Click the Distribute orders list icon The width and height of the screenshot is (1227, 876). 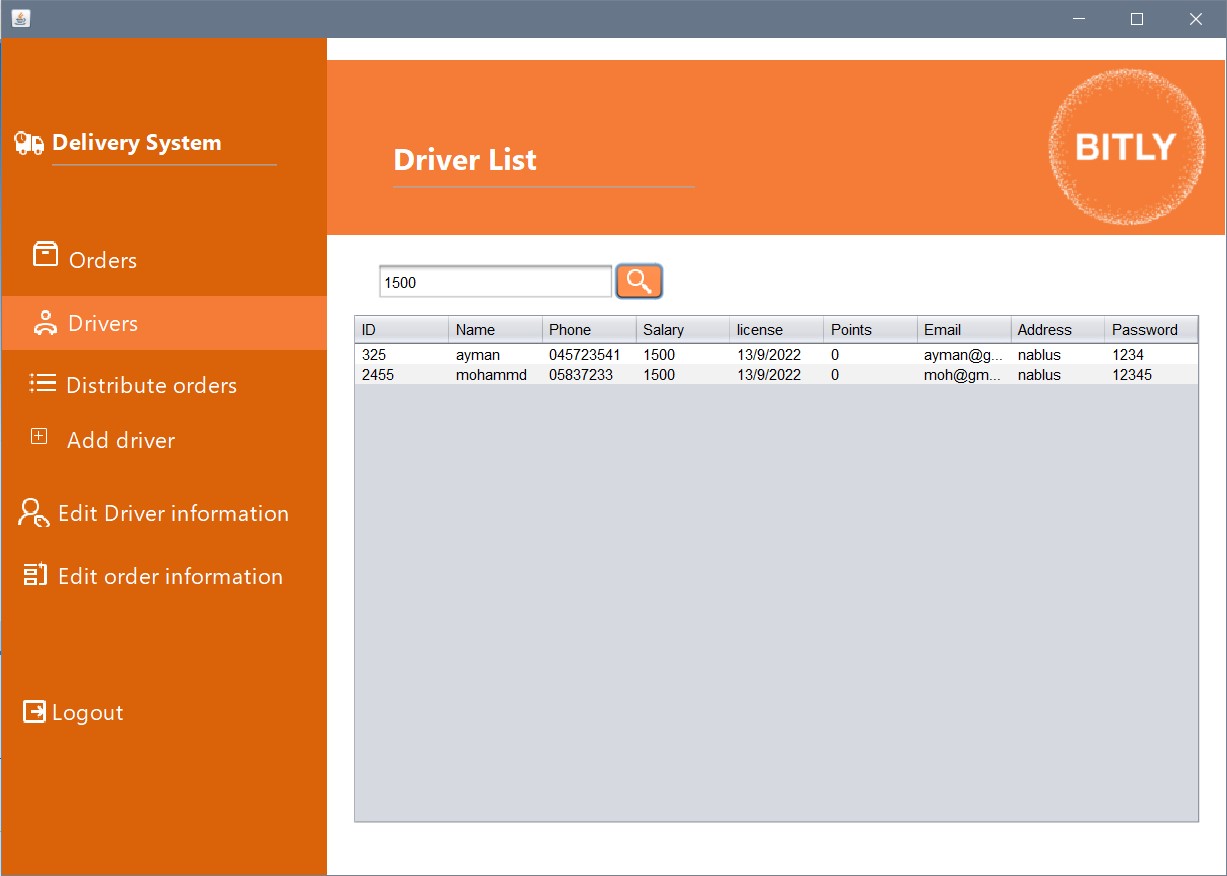tap(42, 382)
